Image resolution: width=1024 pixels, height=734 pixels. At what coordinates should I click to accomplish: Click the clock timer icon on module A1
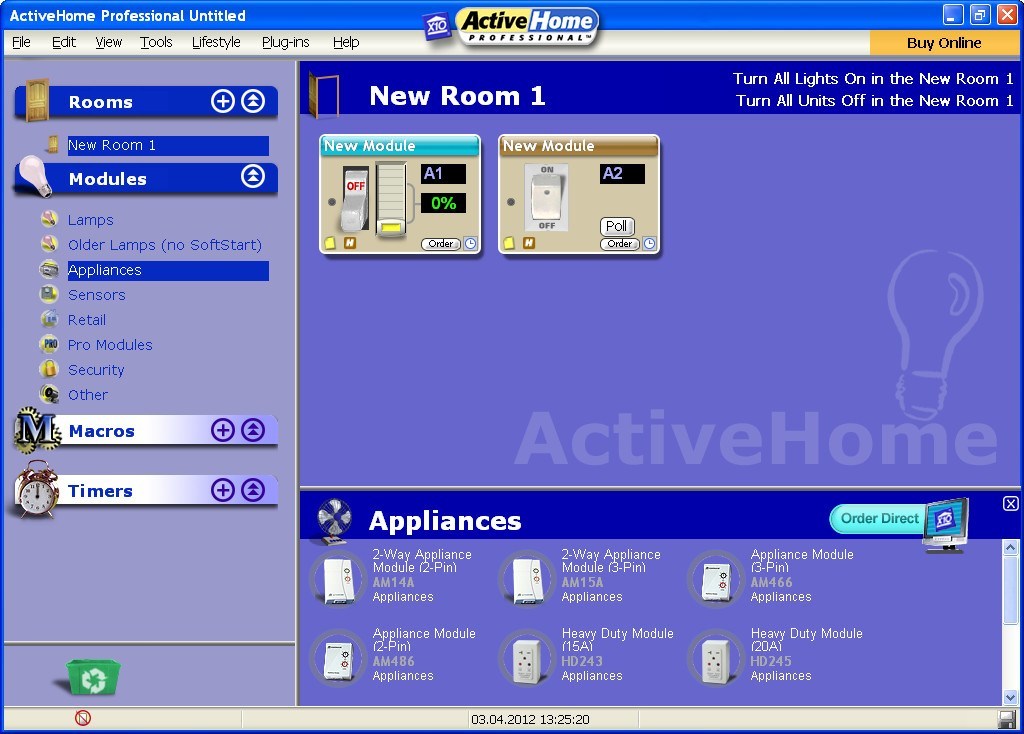point(470,243)
